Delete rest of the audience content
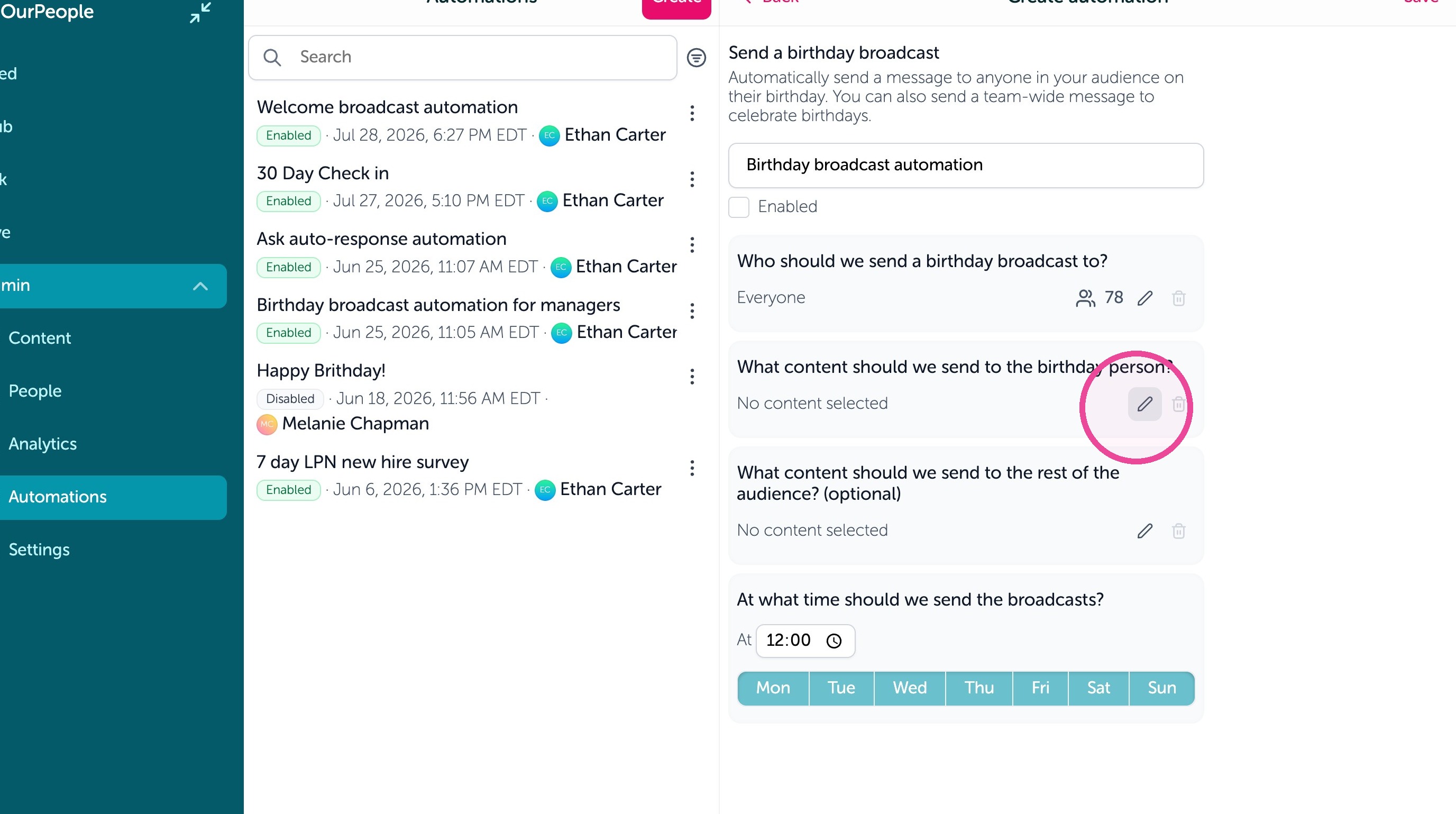Screen dimensions: 1456x814 click(x=1178, y=531)
